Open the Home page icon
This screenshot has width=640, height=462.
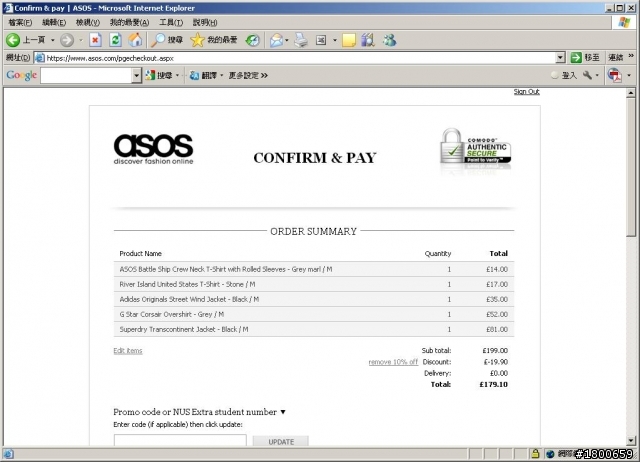click(x=135, y=40)
